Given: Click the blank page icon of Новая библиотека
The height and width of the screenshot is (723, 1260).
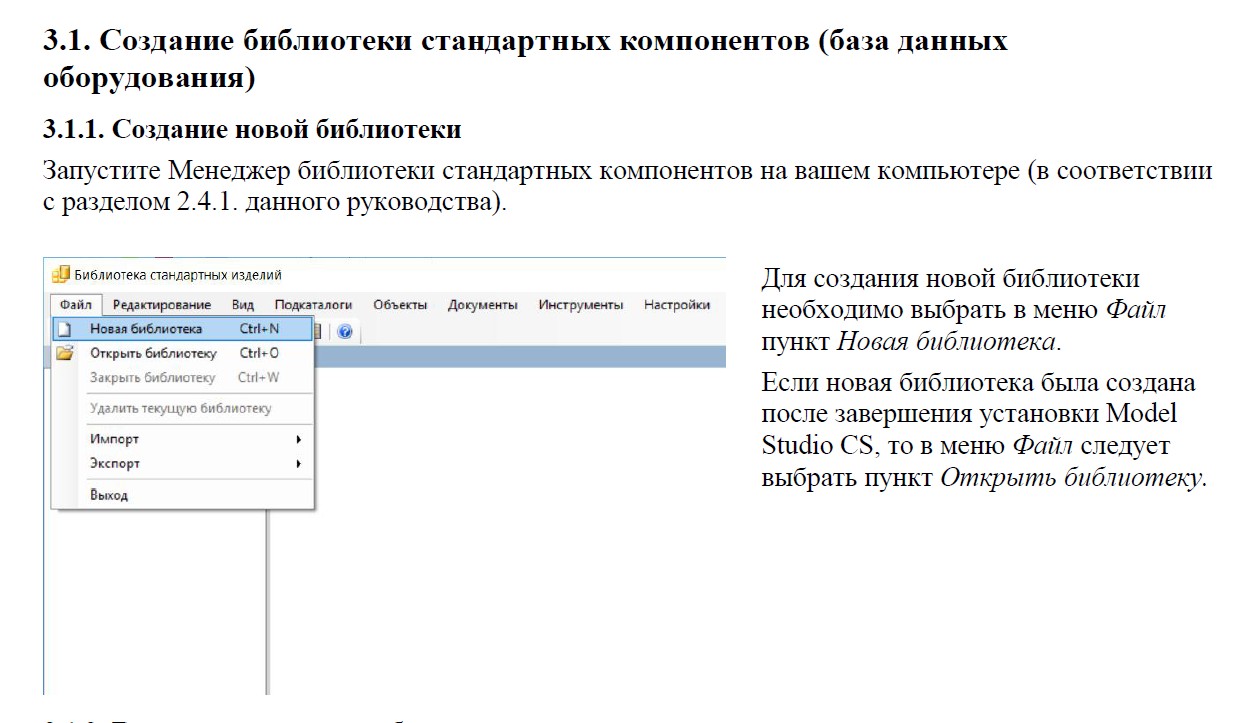Looking at the screenshot, I should (64, 329).
